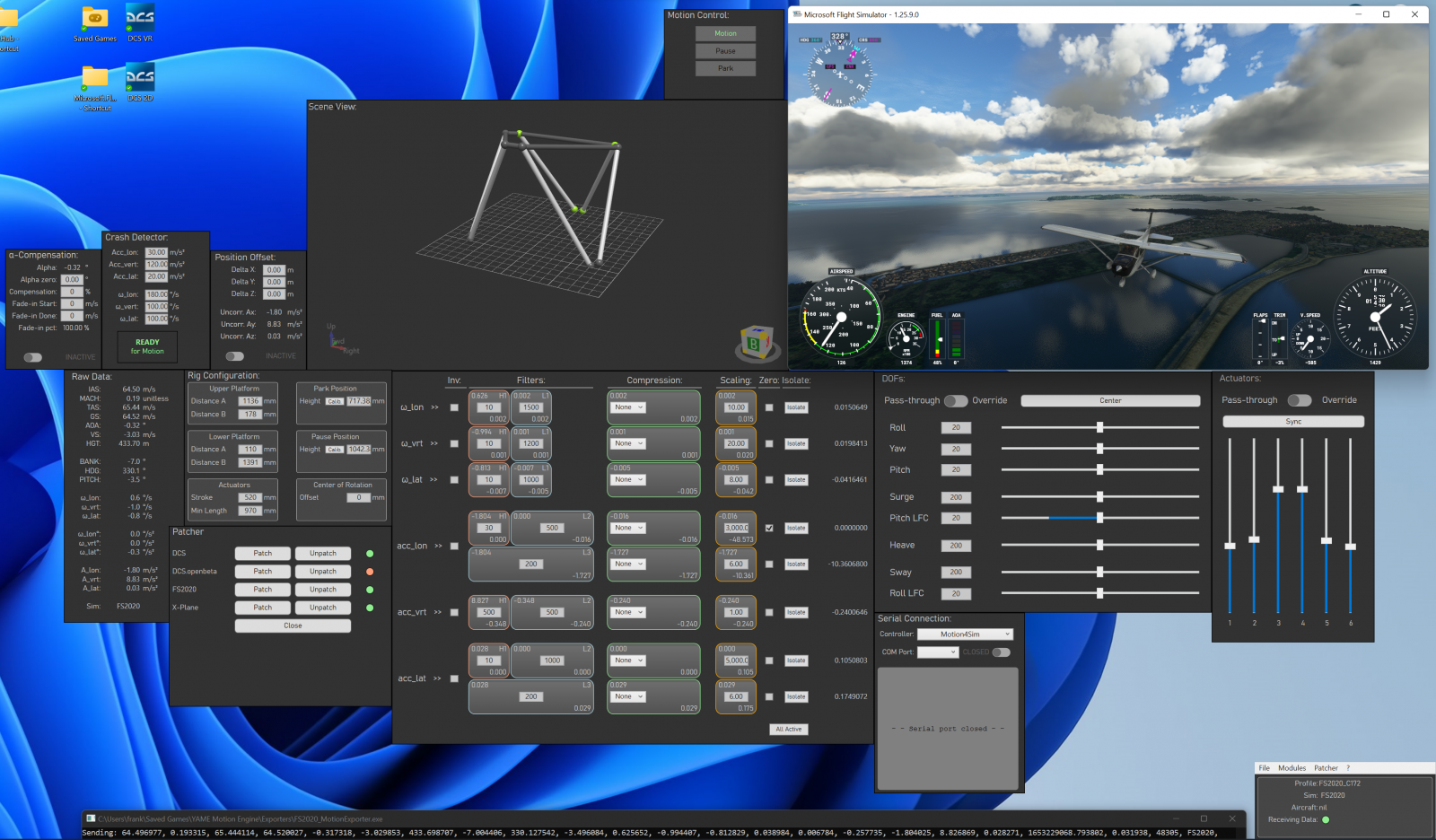Select the Microsoft Flight Simulator shortcut icon
This screenshot has height=840, width=1436.
(x=94, y=79)
